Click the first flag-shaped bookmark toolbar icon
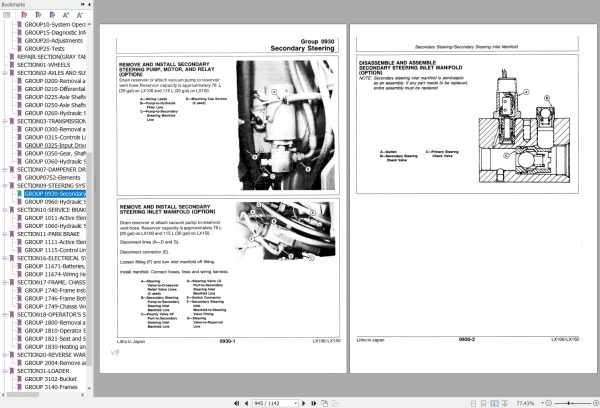 (24, 15)
